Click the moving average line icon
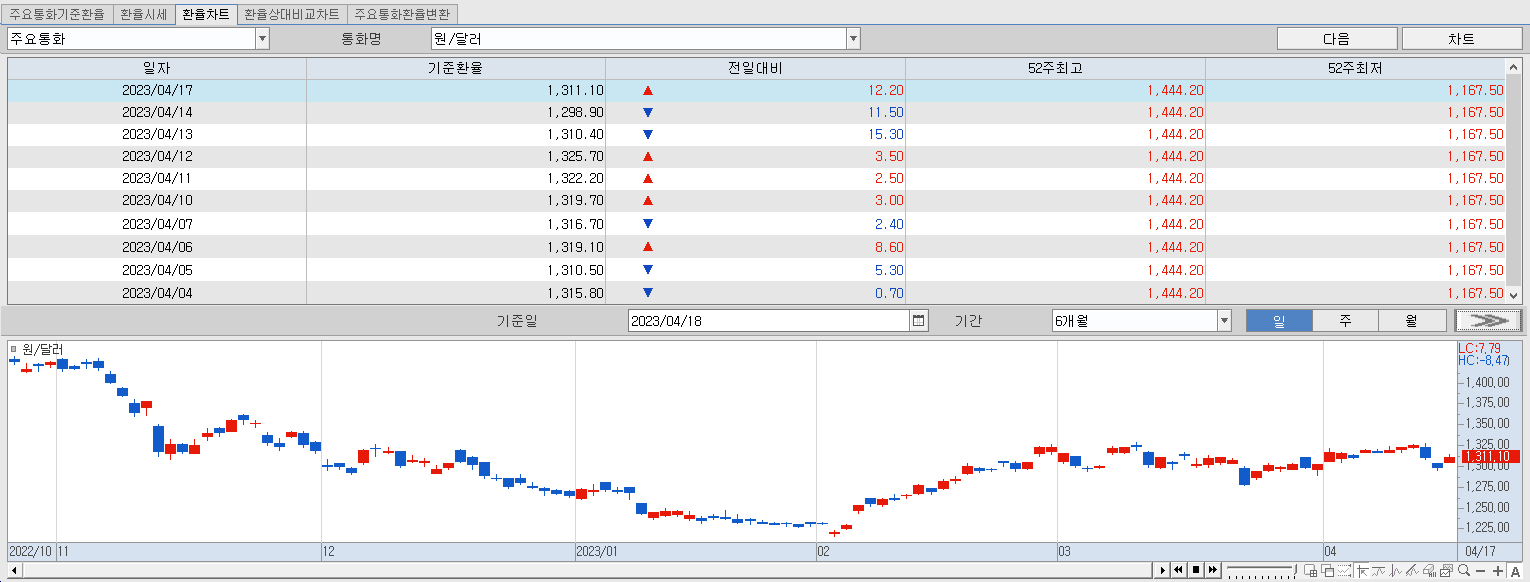The width and height of the screenshot is (1530, 582). coord(1379,570)
